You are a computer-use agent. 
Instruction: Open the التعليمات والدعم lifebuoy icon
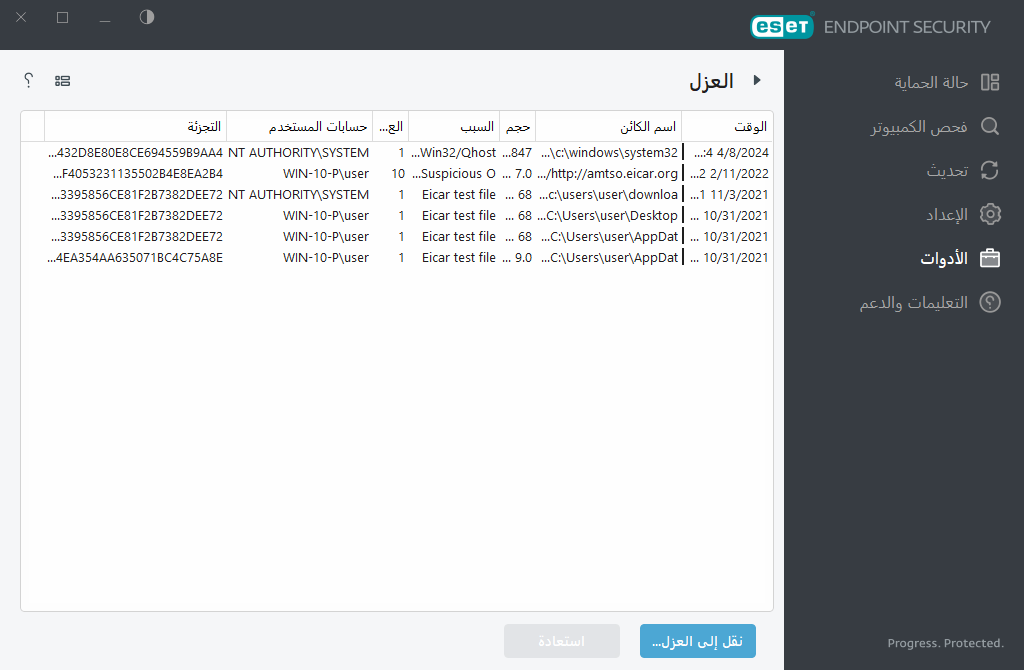click(x=990, y=302)
